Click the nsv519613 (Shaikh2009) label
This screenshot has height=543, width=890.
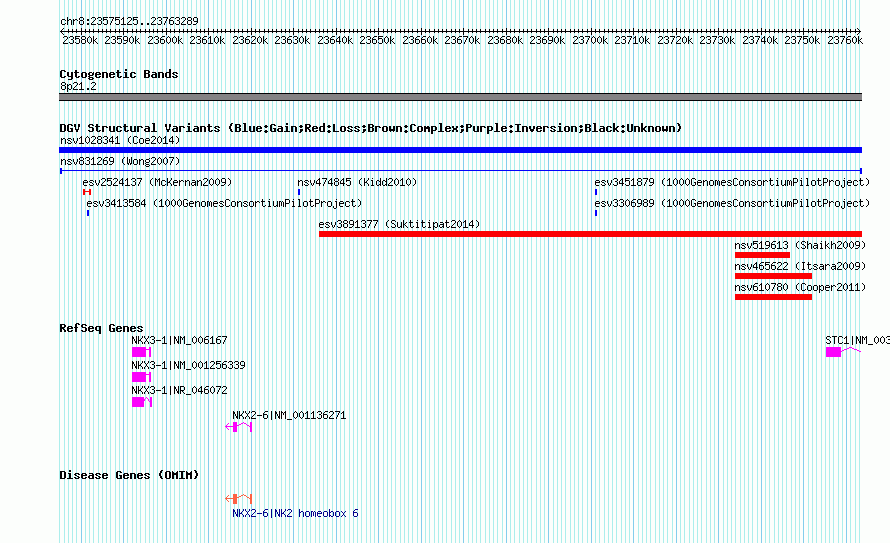[800, 245]
